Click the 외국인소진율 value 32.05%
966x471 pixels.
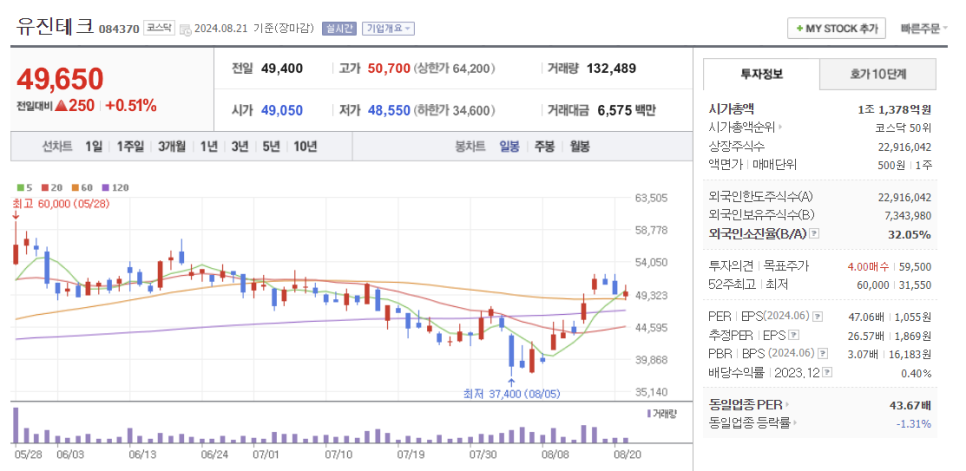[x=910, y=234]
